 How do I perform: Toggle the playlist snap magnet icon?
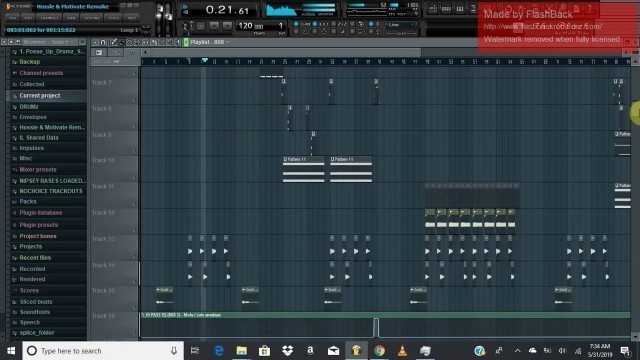tap(103, 42)
